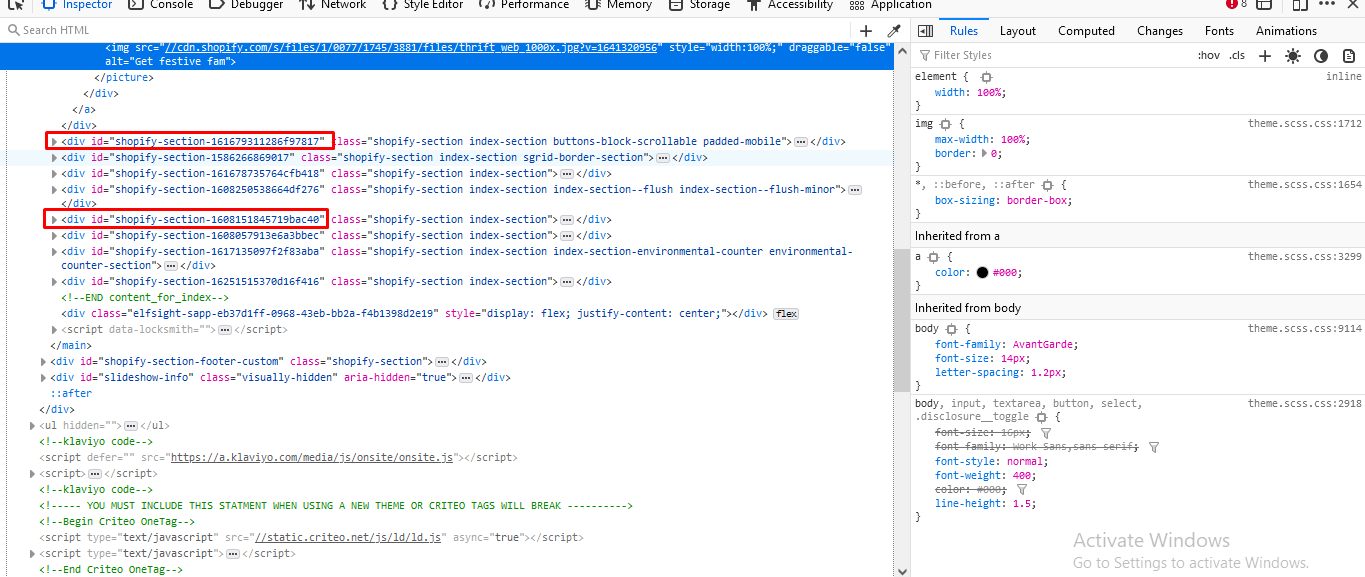Open the theme.scss.css:1712 source link
Screen dimensions: 1365x577
tap(1304, 124)
